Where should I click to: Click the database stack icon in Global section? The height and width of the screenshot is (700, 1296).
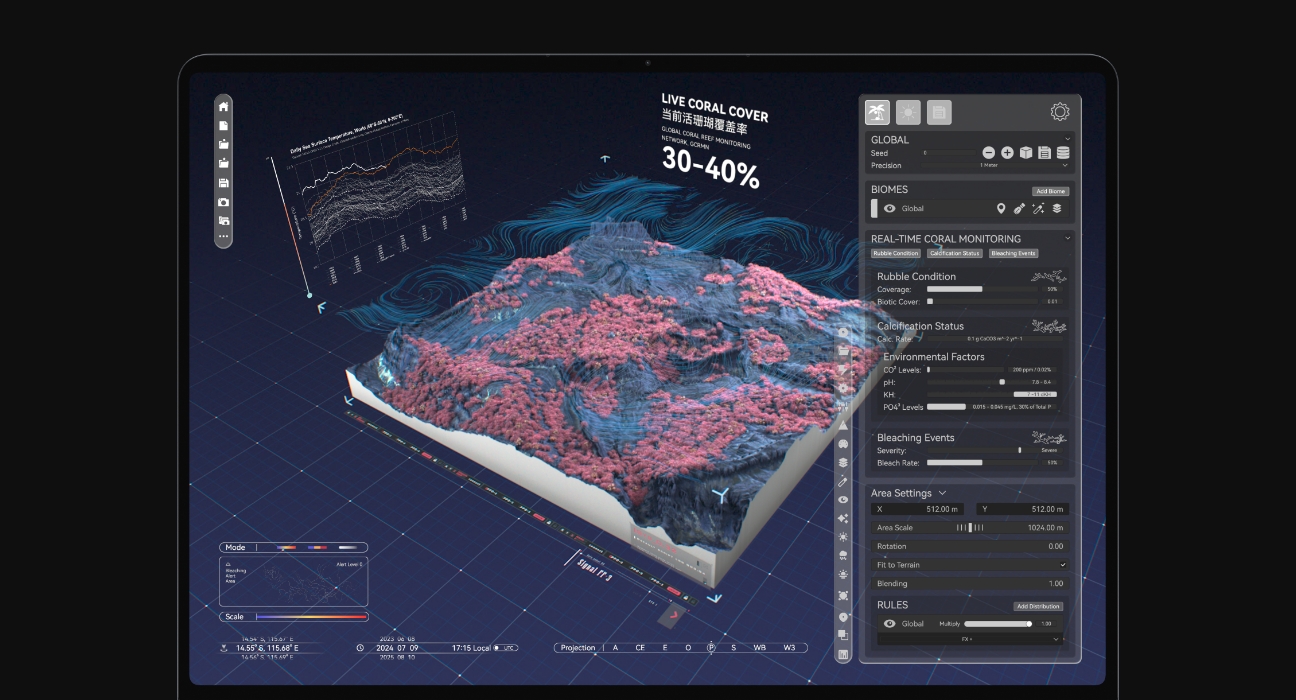click(1063, 153)
